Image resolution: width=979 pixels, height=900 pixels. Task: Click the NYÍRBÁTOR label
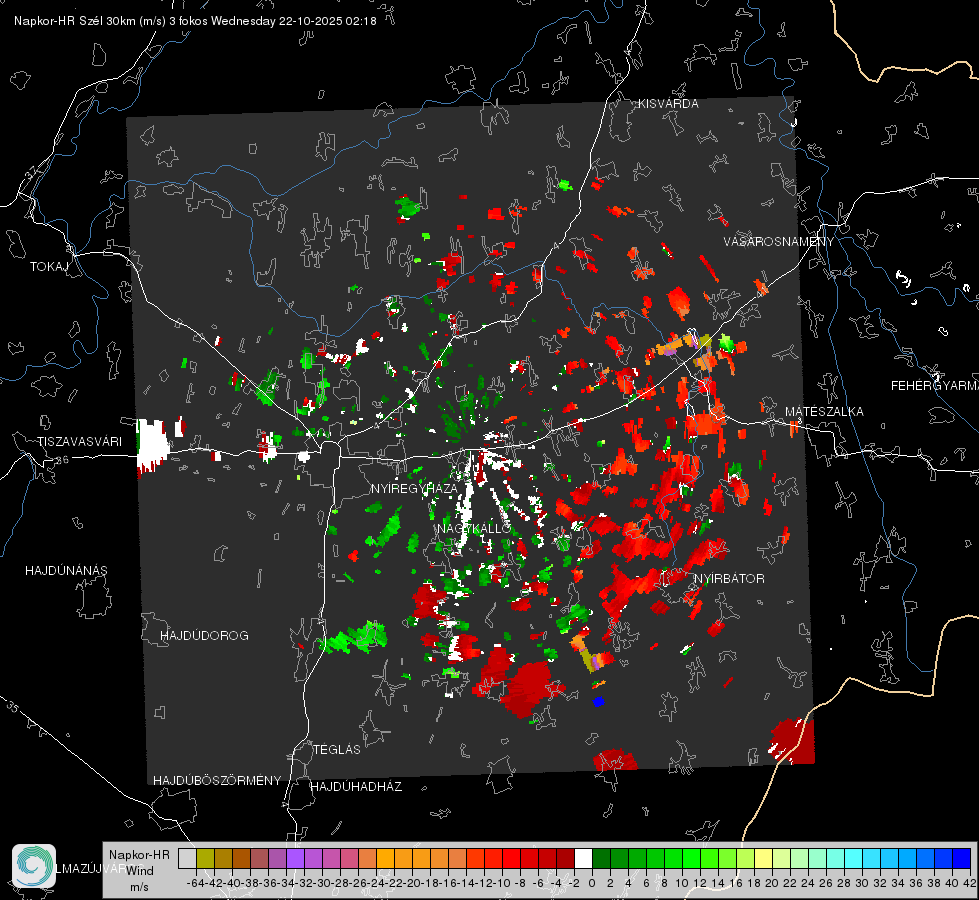[729, 578]
